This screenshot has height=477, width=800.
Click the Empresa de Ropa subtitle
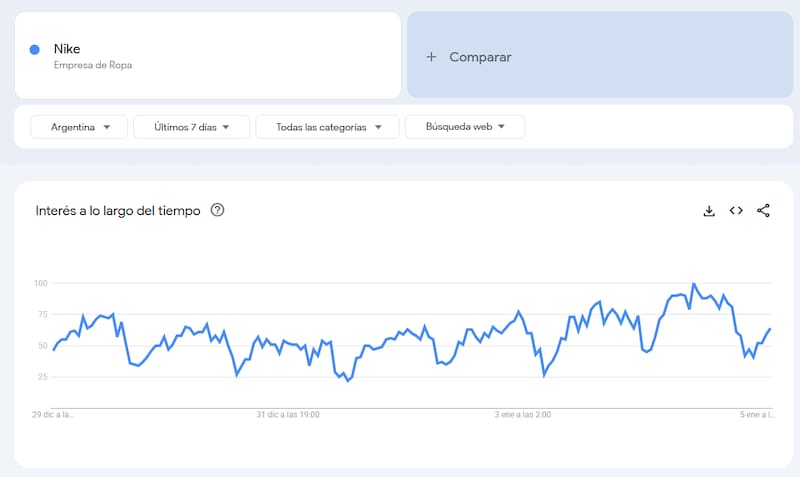coord(93,66)
